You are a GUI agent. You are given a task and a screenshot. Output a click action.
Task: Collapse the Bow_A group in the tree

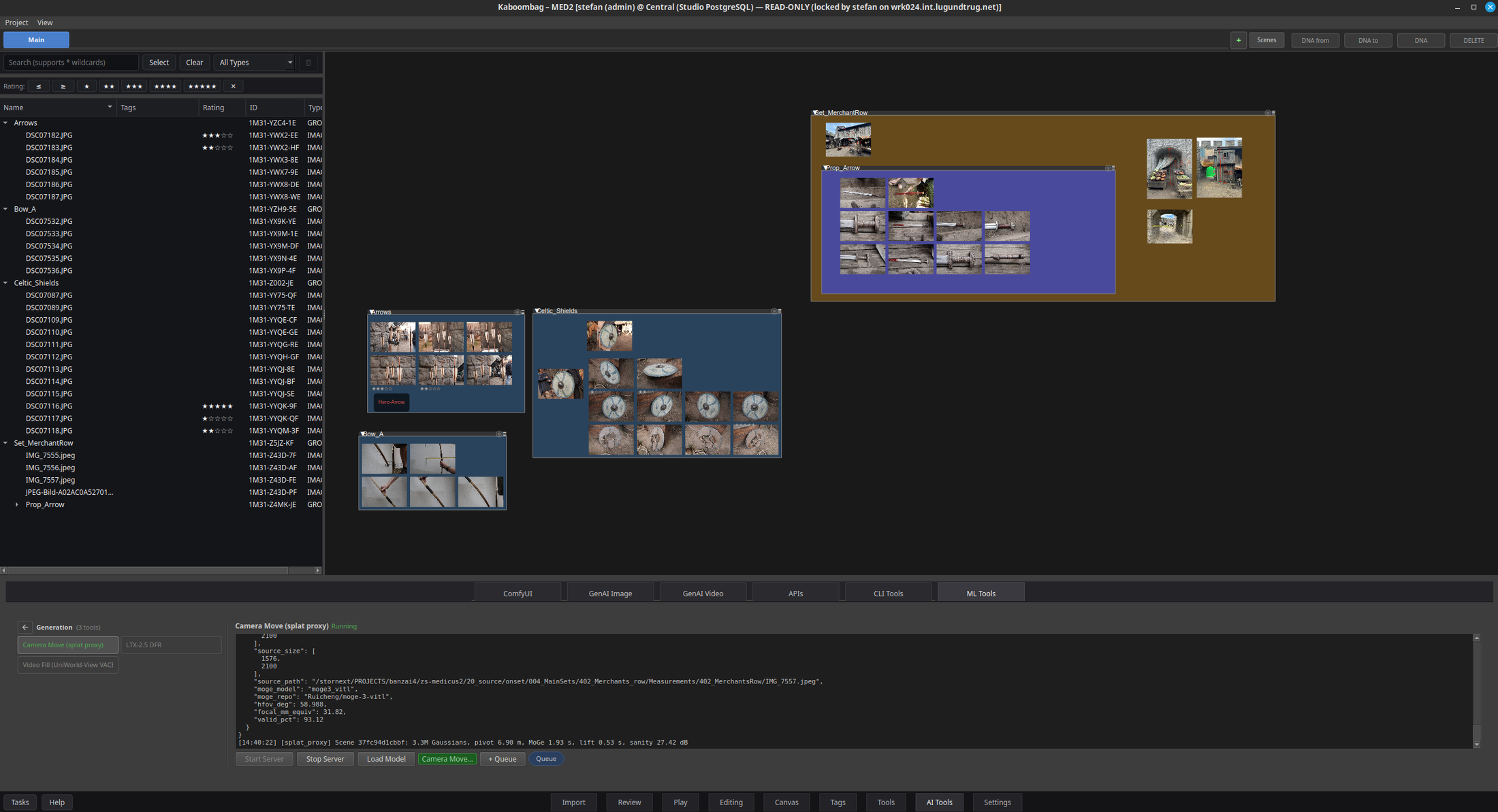pos(5,210)
